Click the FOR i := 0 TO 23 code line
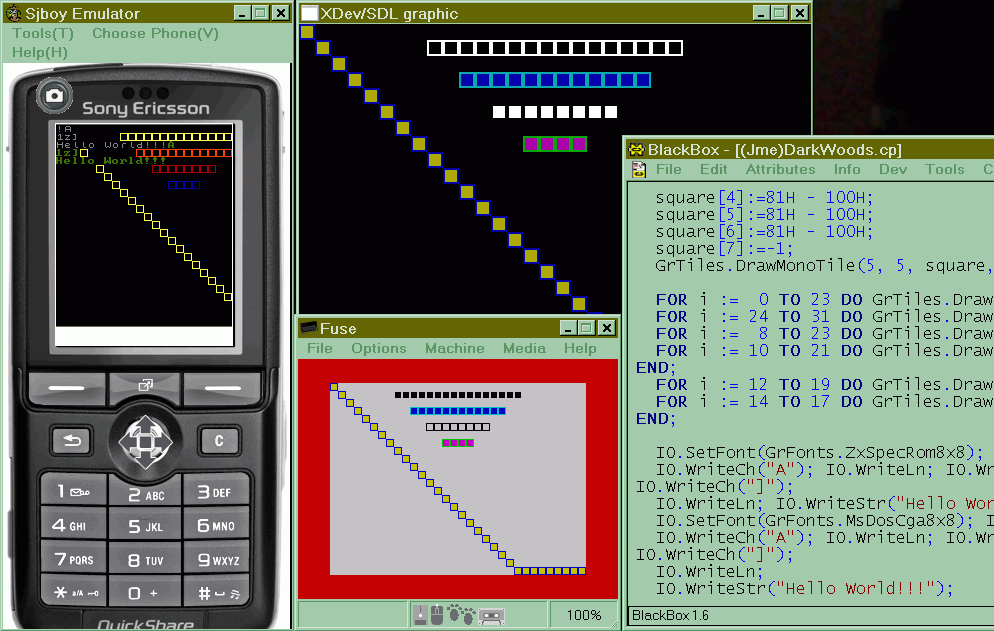 823,300
